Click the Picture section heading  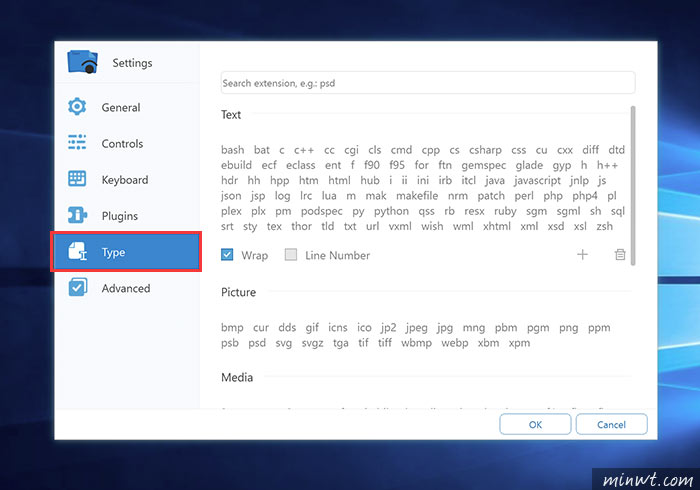point(238,292)
